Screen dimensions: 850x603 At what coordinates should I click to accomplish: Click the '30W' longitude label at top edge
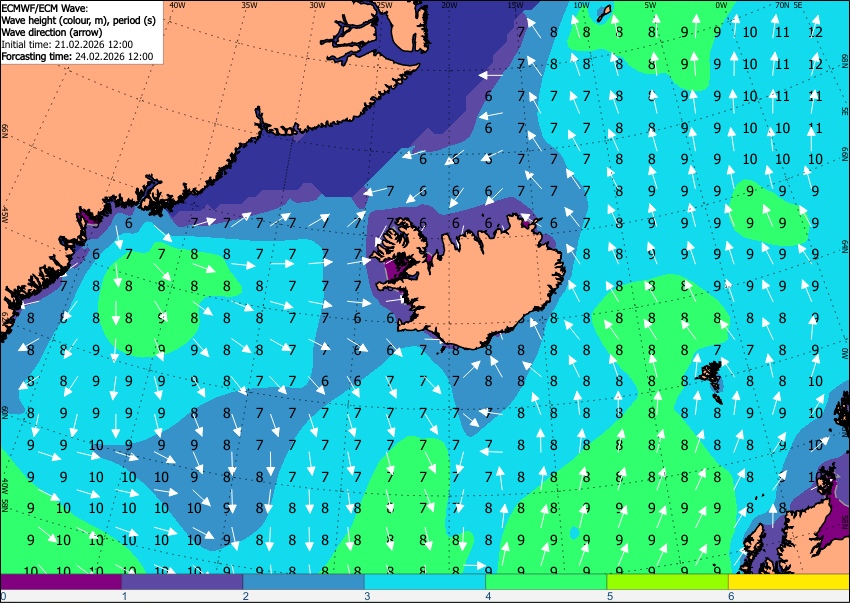tap(317, 5)
